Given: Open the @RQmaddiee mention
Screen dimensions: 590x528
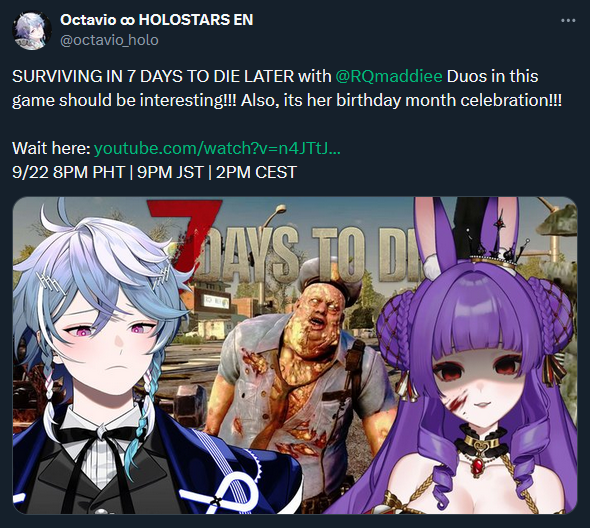Looking at the screenshot, I should coord(389,76).
